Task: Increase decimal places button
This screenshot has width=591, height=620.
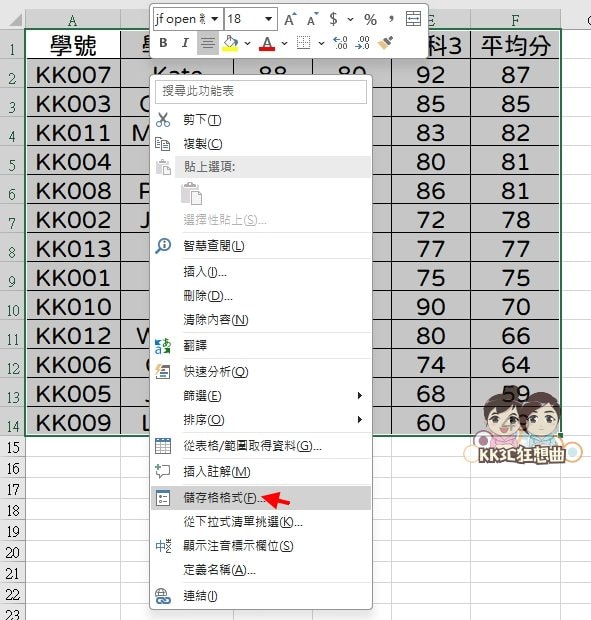Action: click(x=340, y=43)
